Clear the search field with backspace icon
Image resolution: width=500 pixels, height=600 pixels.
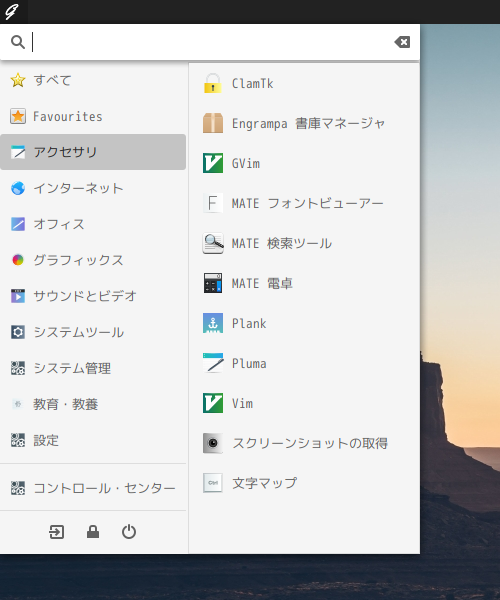pyautogui.click(x=402, y=42)
